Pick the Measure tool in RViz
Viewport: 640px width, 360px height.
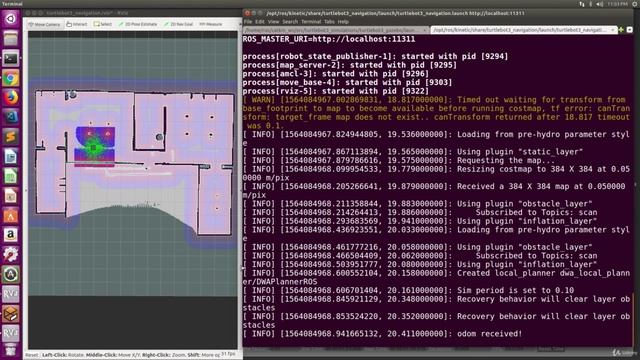pyautogui.click(x=211, y=24)
